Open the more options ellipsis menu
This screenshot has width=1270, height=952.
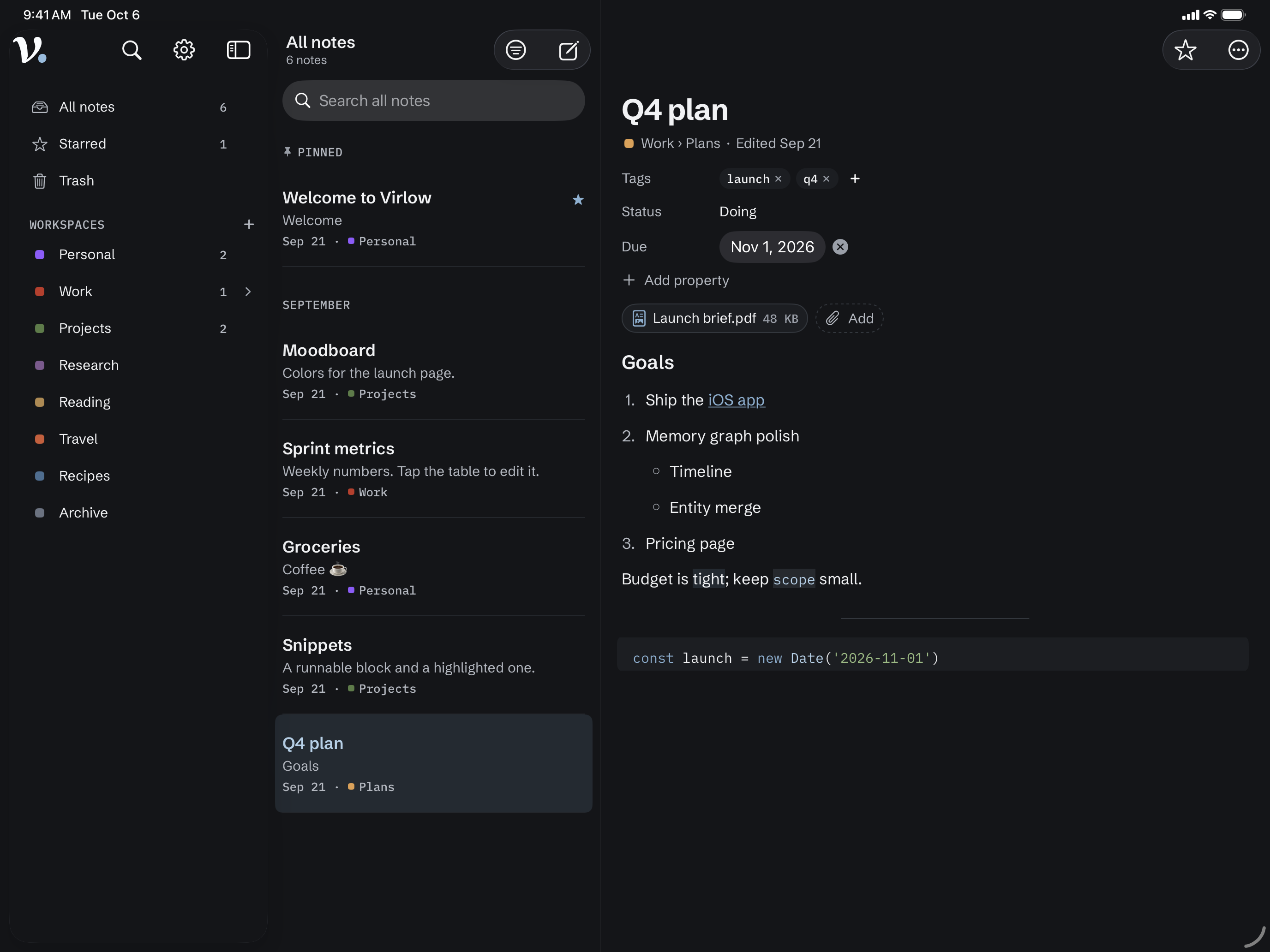(1238, 50)
